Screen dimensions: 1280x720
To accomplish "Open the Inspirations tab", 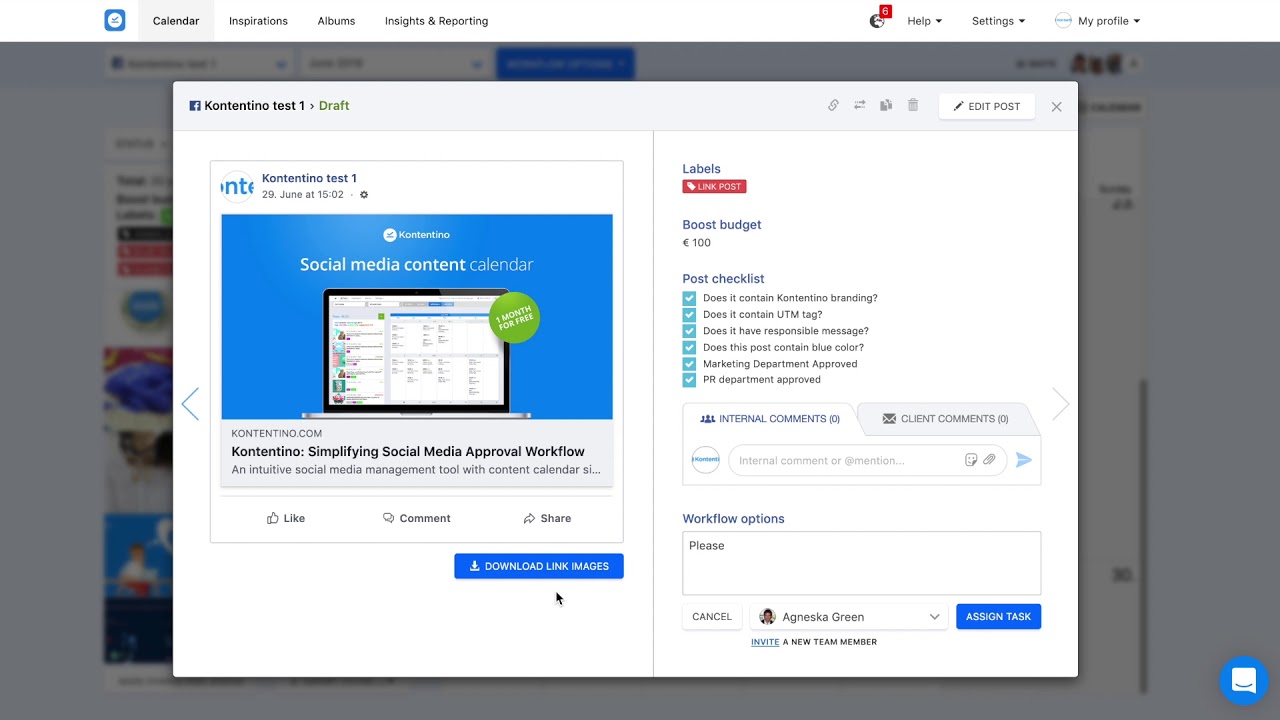I will [x=258, y=21].
